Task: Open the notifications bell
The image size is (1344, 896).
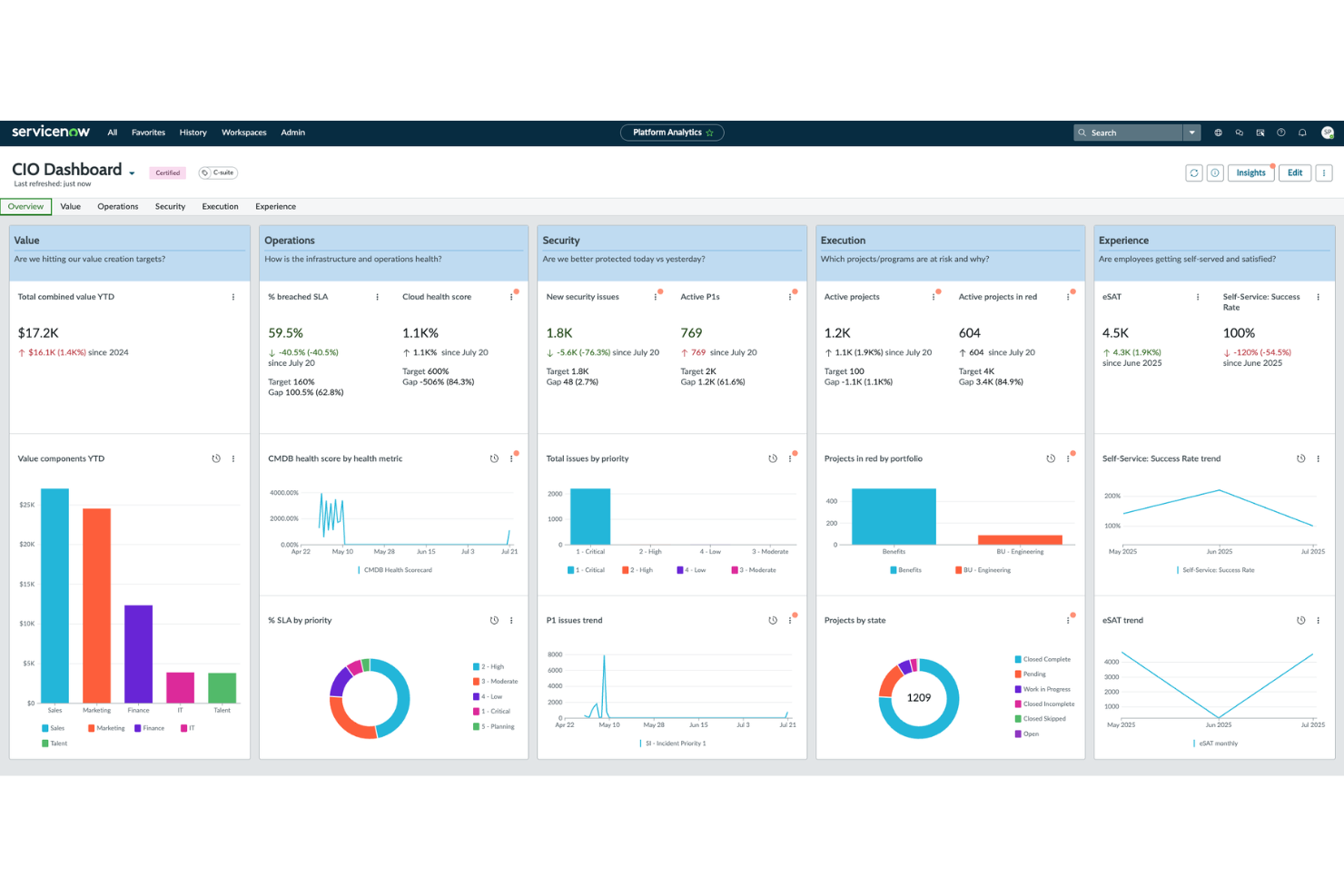Action: [x=1302, y=133]
